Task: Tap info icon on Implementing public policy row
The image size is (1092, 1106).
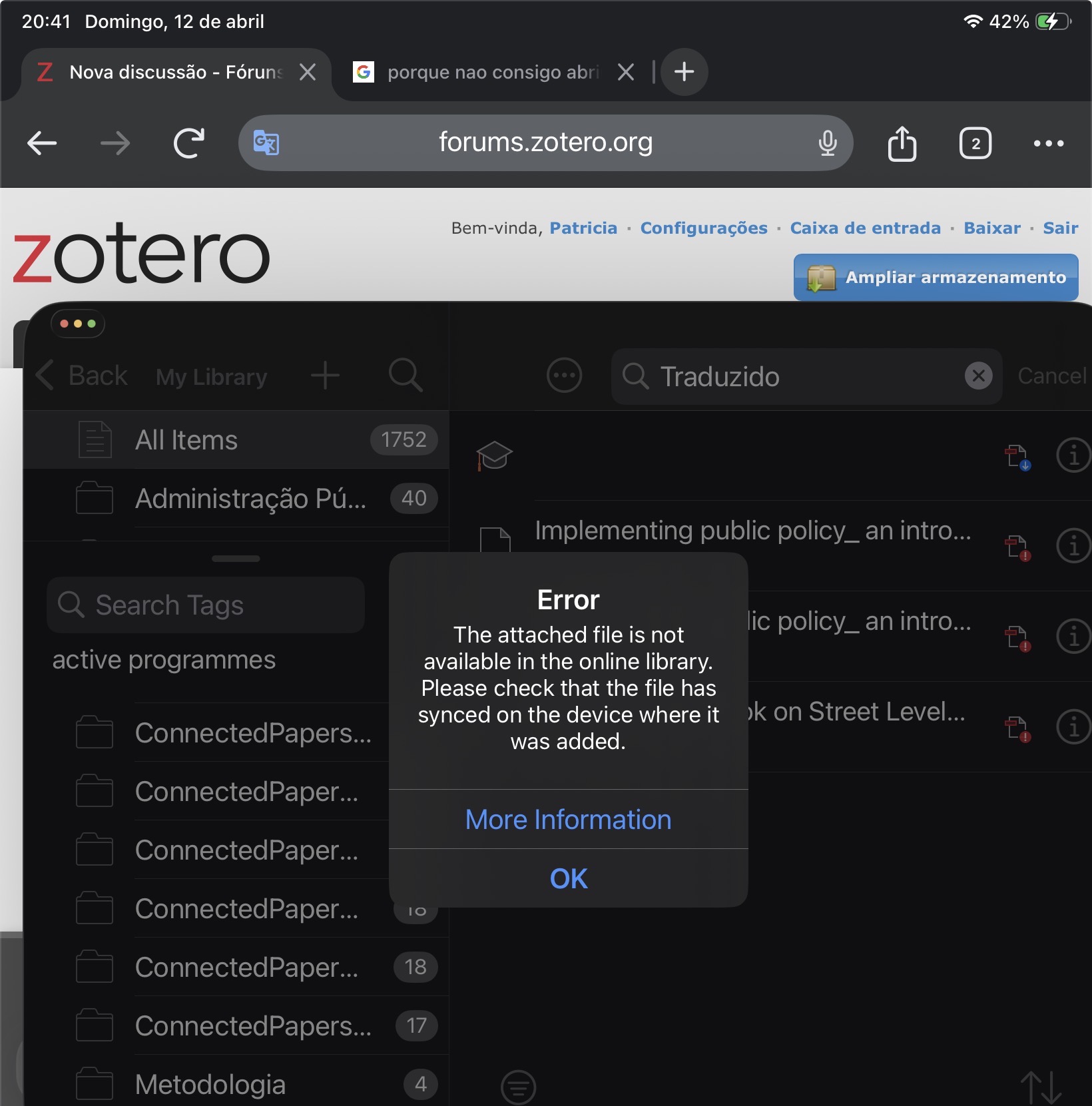Action: pos(1073,546)
